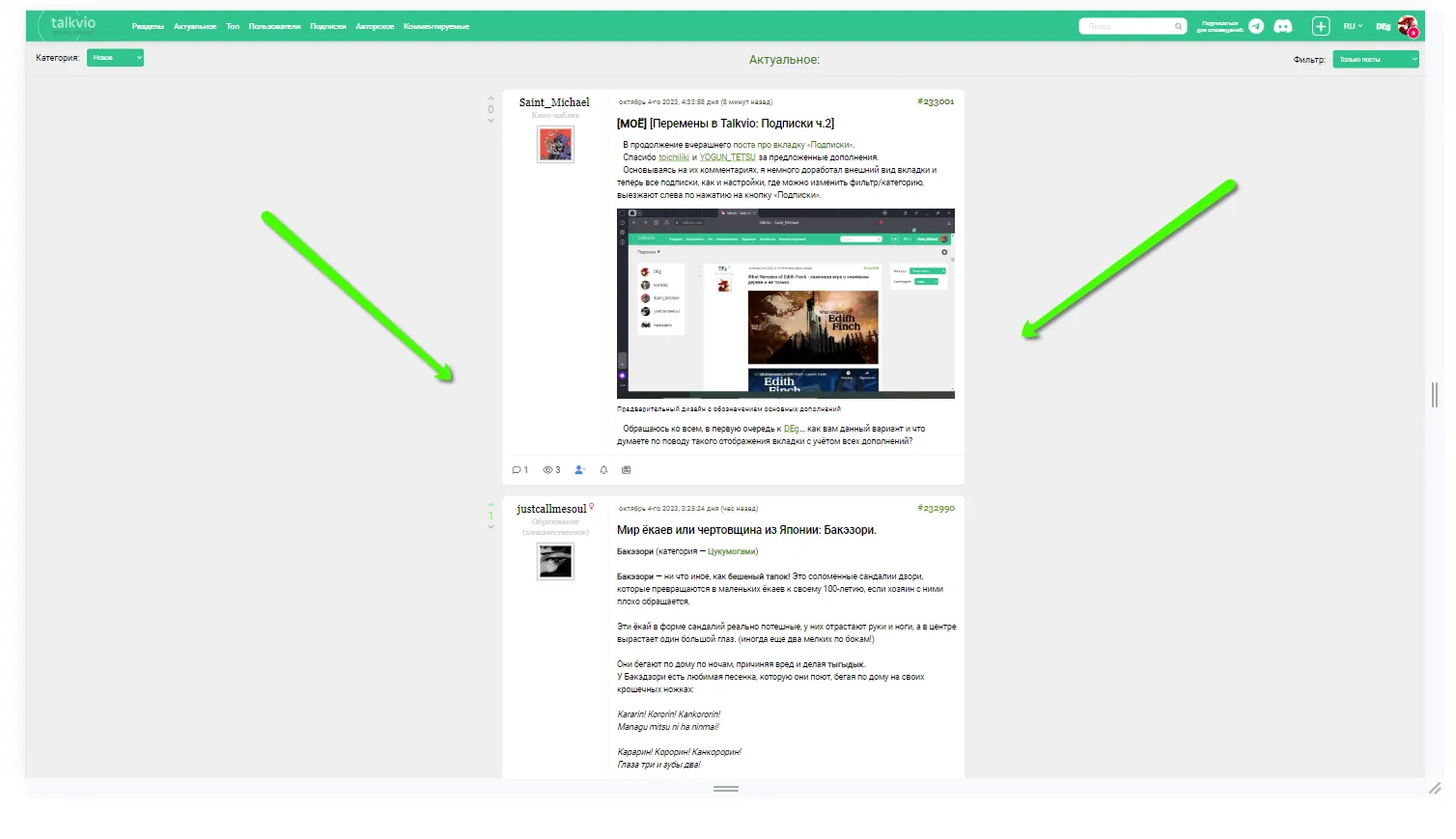Click the bell notification icon under post
The image size is (1456, 839).
[x=603, y=470]
